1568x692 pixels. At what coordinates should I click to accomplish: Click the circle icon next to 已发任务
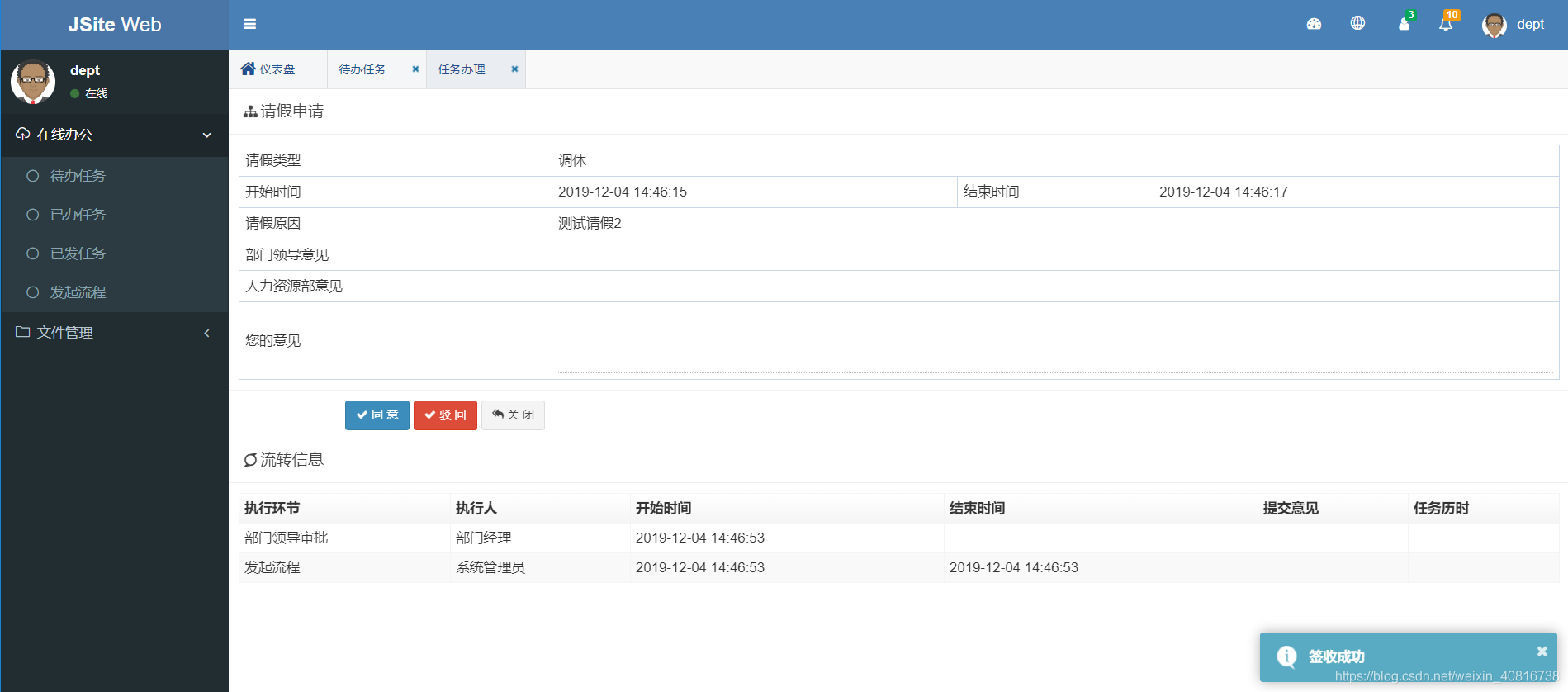[x=33, y=254]
